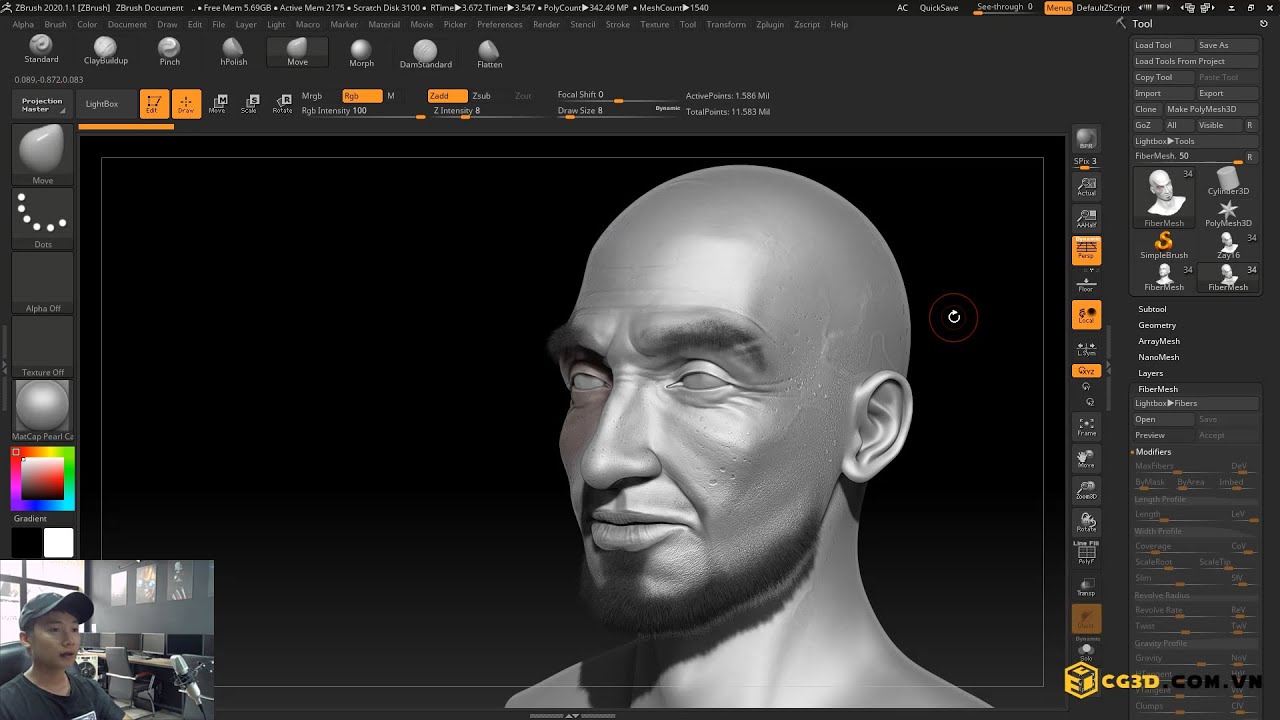This screenshot has height=720, width=1280.
Task: Open the Brush menu
Action: point(56,24)
